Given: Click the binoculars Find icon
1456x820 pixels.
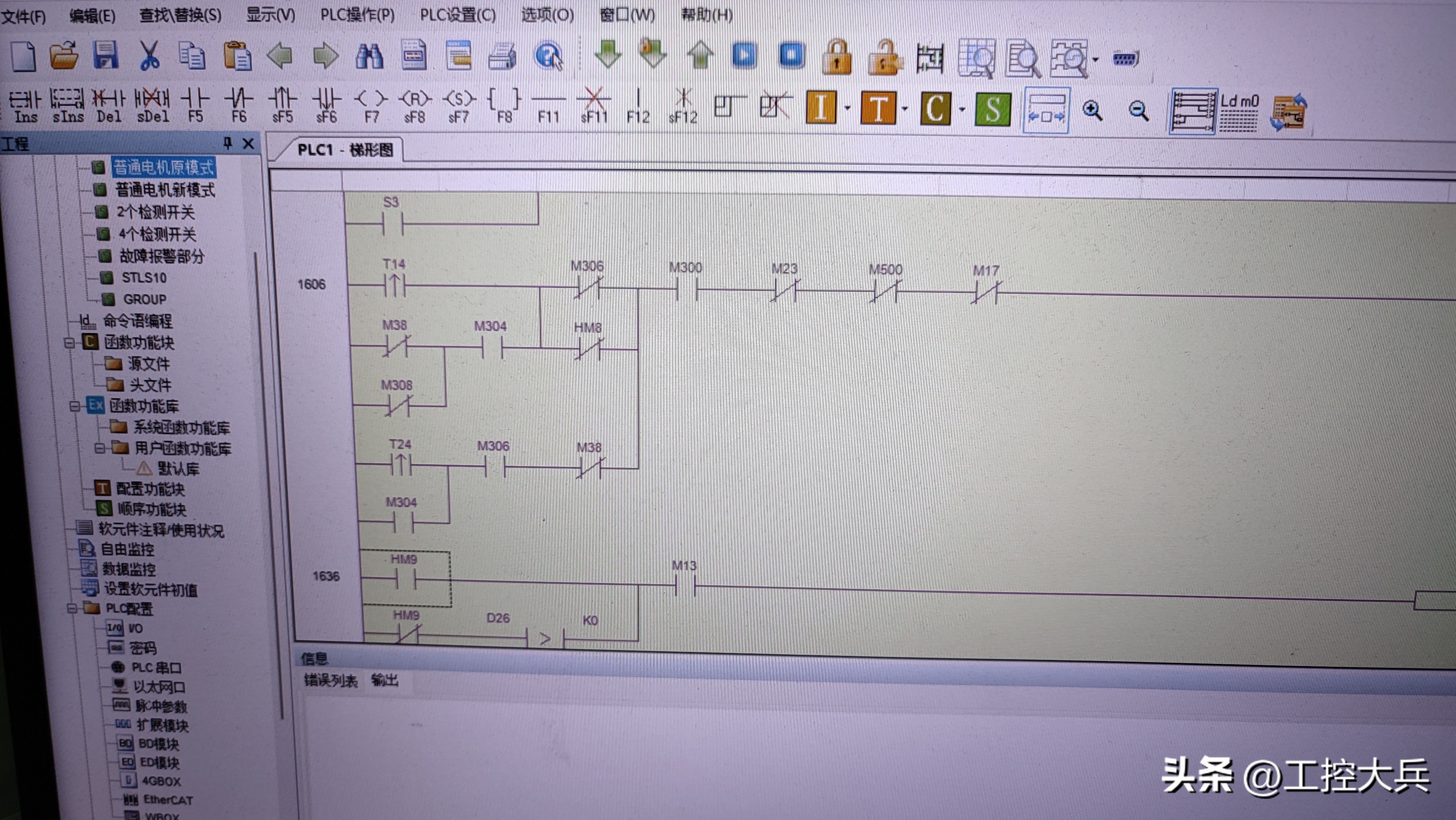Looking at the screenshot, I should 369,56.
